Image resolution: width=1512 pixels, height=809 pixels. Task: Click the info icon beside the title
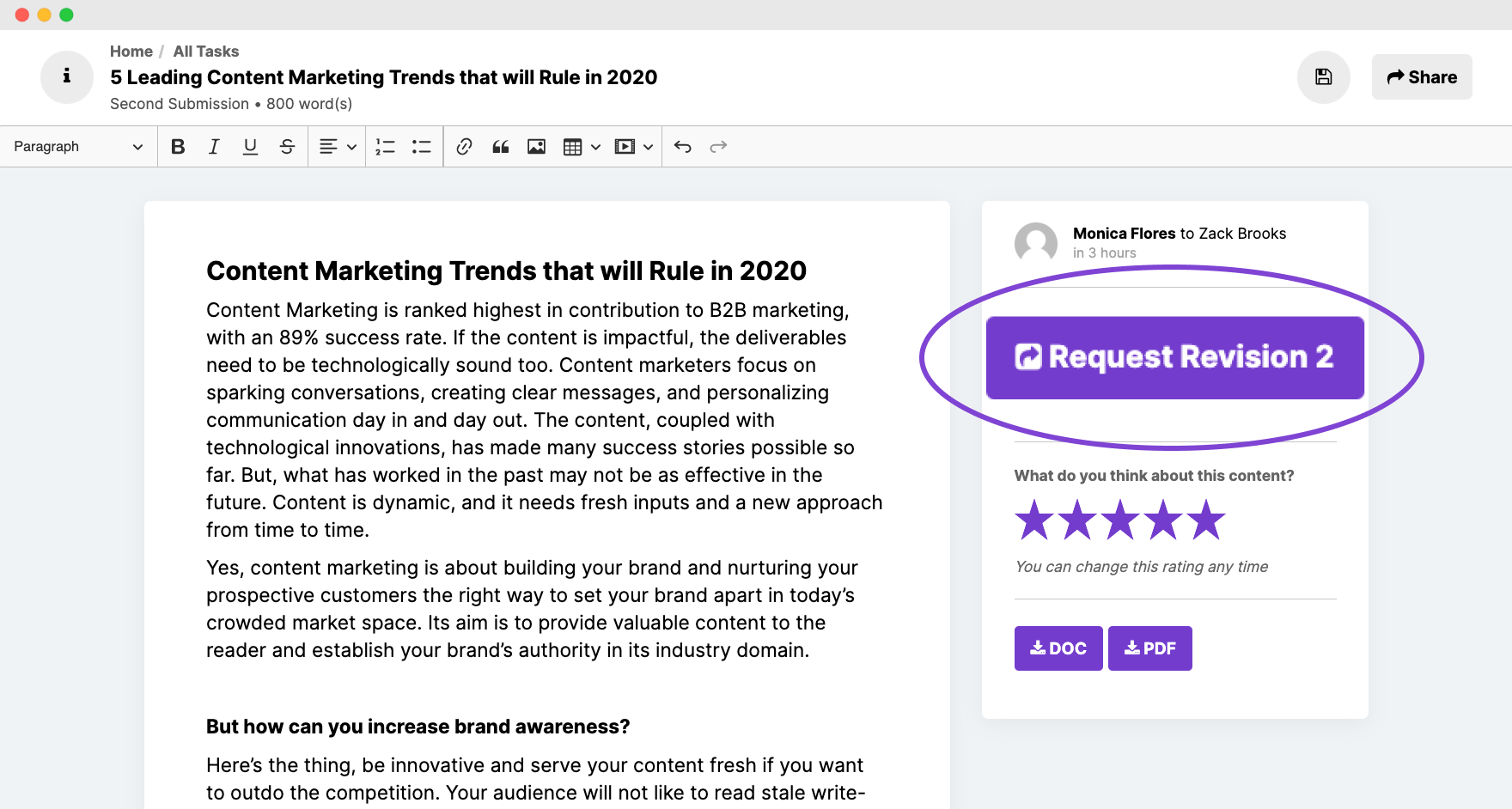67,77
